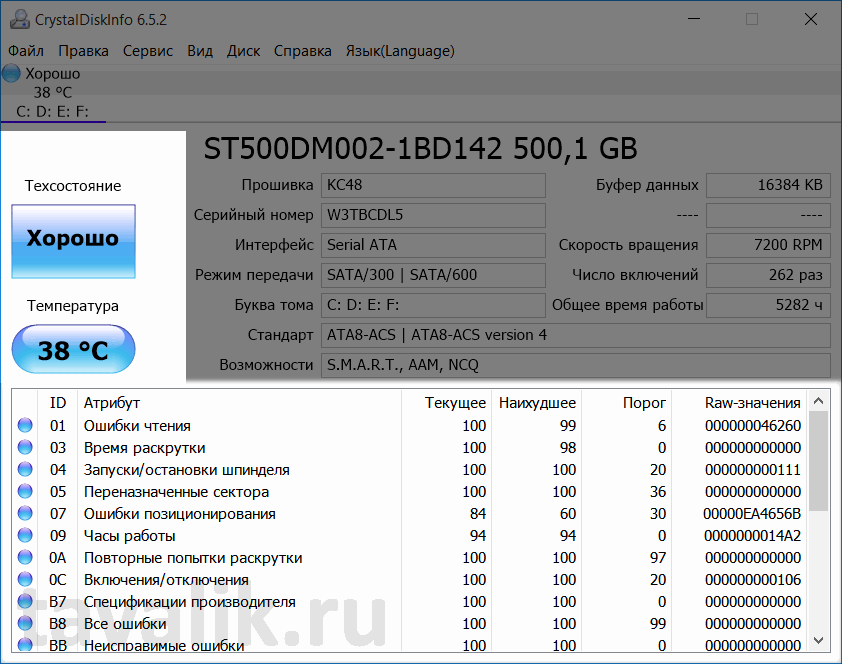Viewport: 842px width, 664px height.
Task: Click status orb for attribute 01 Ошибки чтения
Action: click(x=25, y=425)
